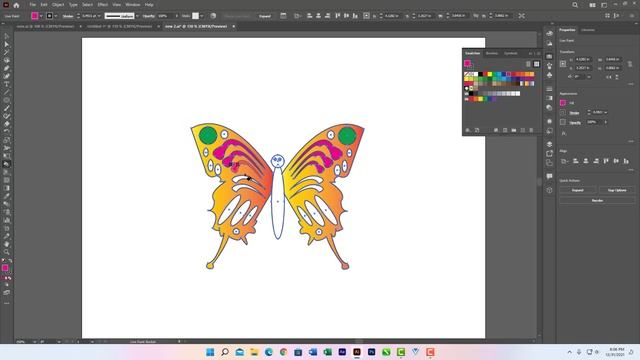Click the pink Fill box in left toolbar
Image resolution: width=640 pixels, height=360 pixels.
click(x=5, y=268)
